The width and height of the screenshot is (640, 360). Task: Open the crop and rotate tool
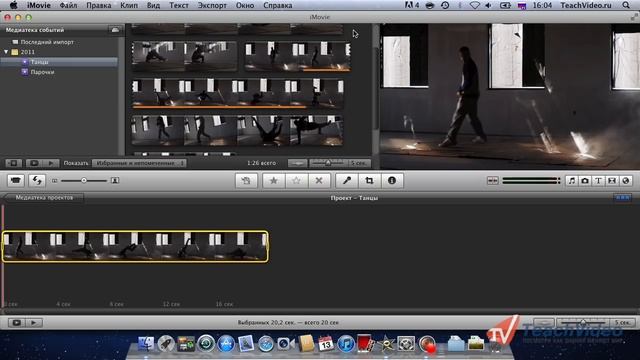(x=369, y=180)
